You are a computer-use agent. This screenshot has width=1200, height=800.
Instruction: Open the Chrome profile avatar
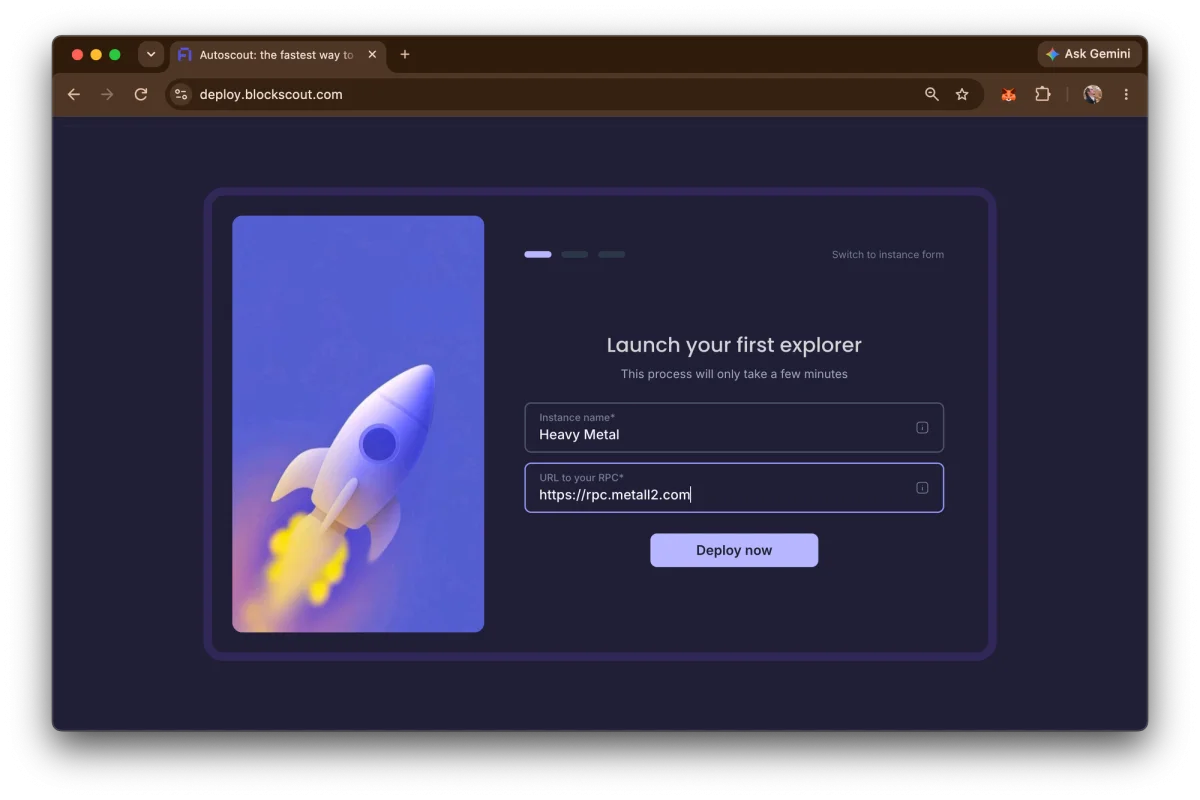coord(1093,94)
